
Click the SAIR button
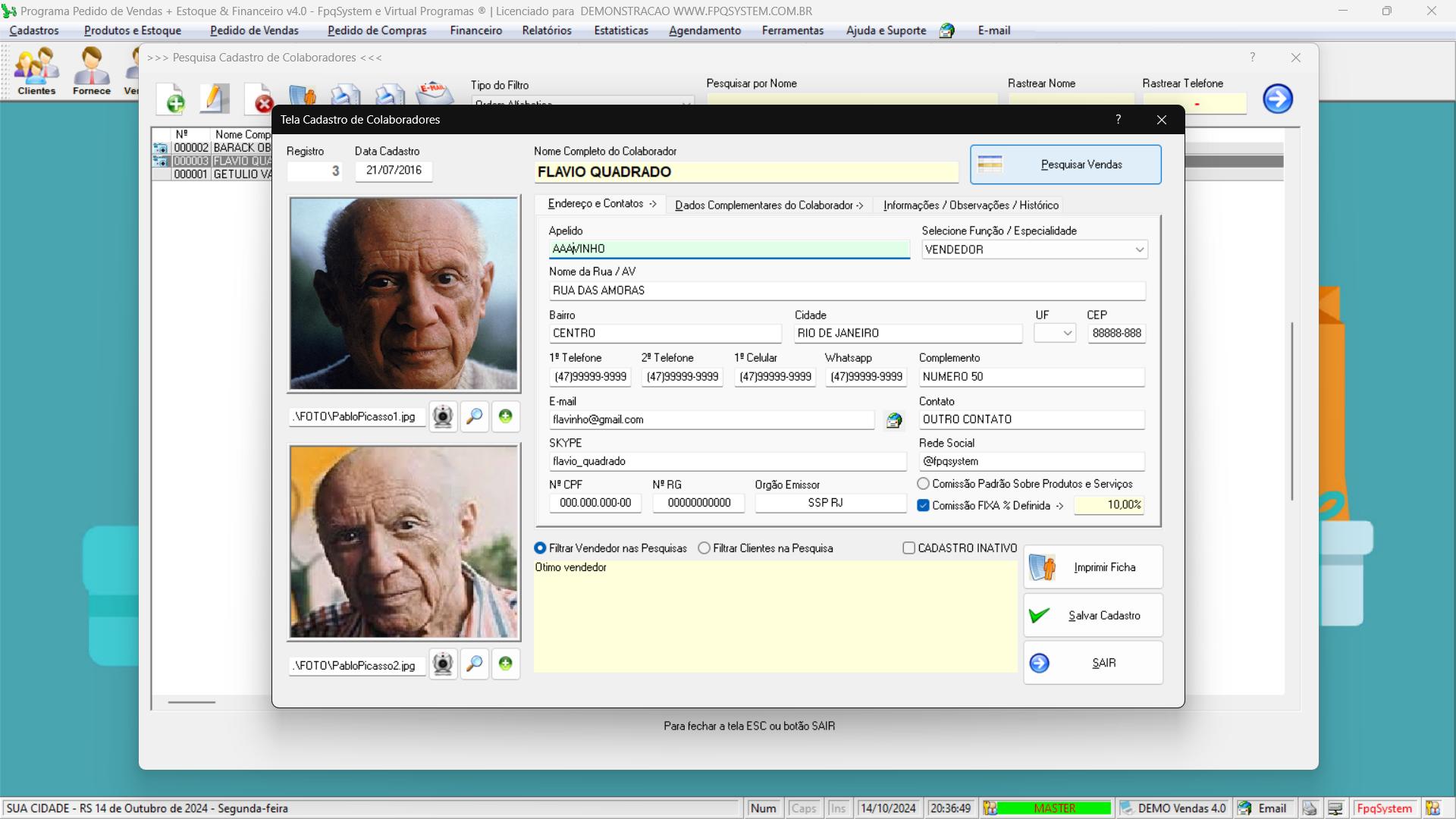coord(1093,664)
